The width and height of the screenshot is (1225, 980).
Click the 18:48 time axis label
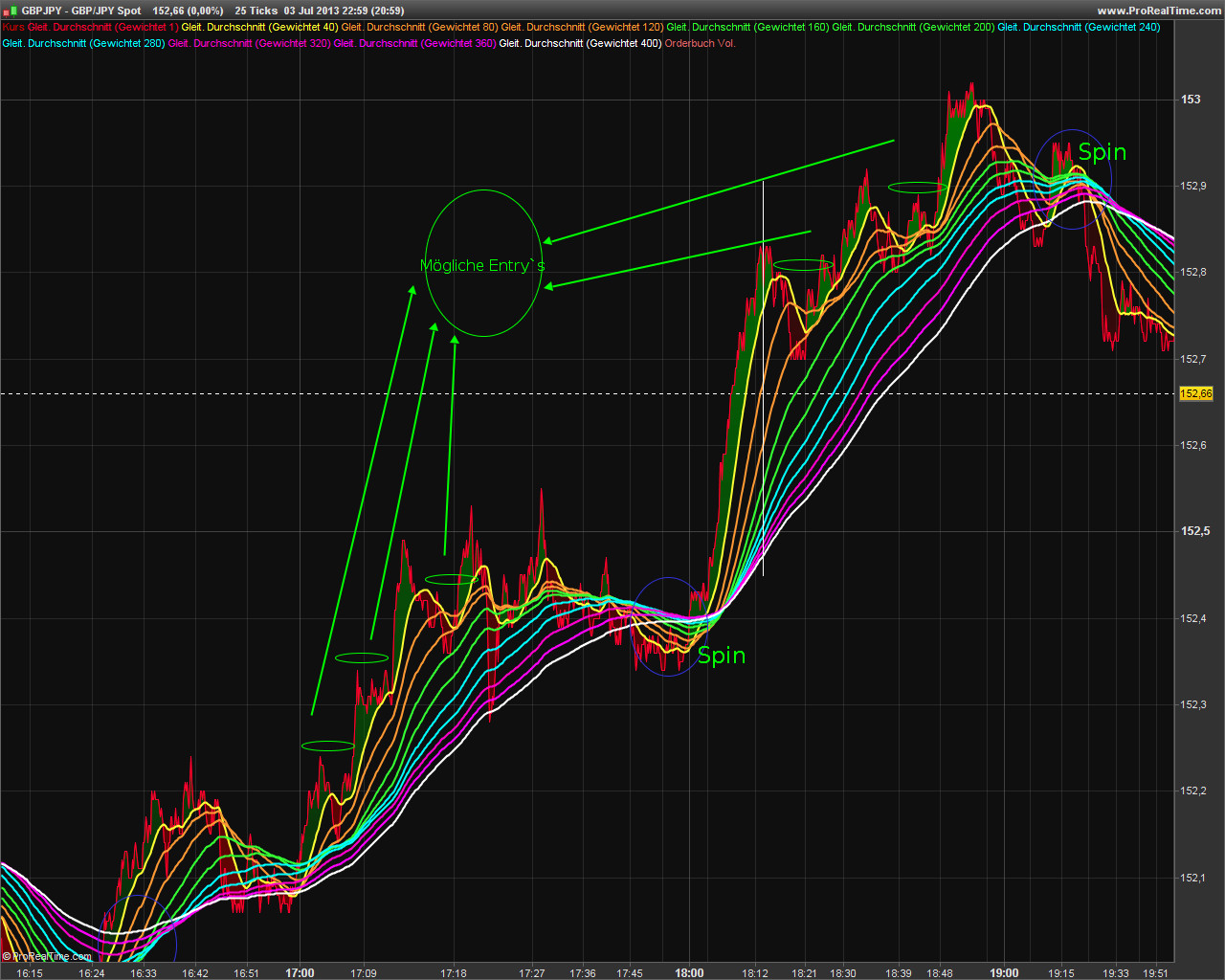point(940,973)
